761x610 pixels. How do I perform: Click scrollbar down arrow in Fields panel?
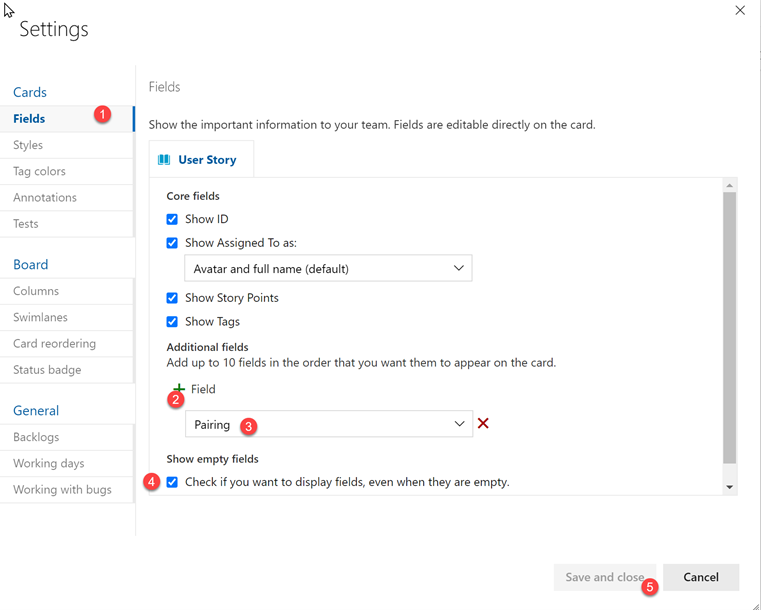point(729,487)
